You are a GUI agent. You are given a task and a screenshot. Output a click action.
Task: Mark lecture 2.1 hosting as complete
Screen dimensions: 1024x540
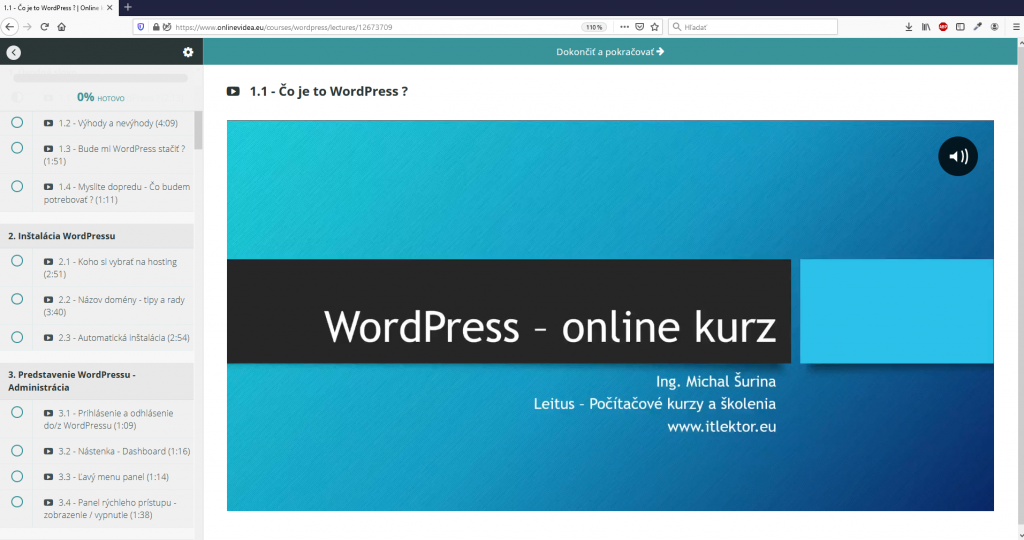[17, 261]
